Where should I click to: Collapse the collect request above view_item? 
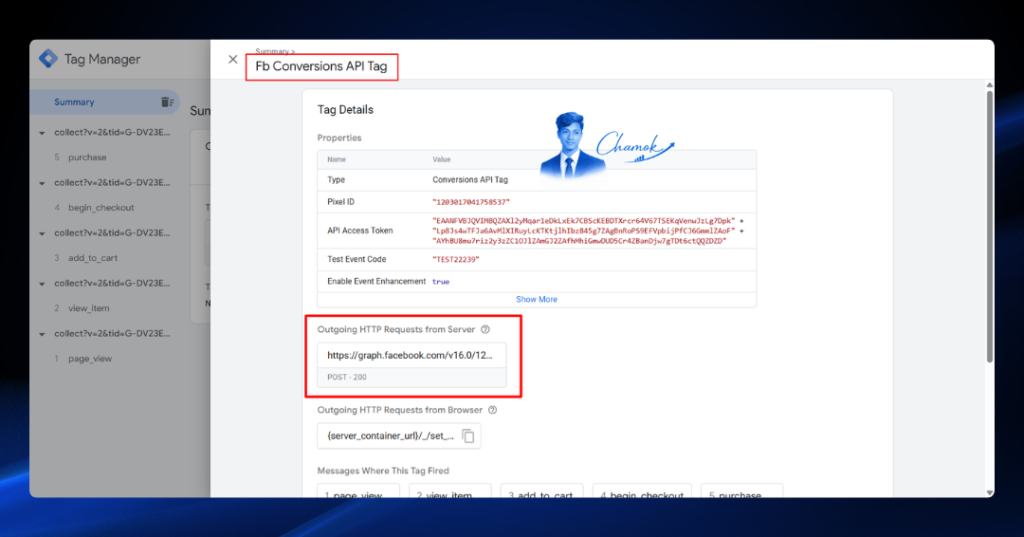pyautogui.click(x=42, y=284)
